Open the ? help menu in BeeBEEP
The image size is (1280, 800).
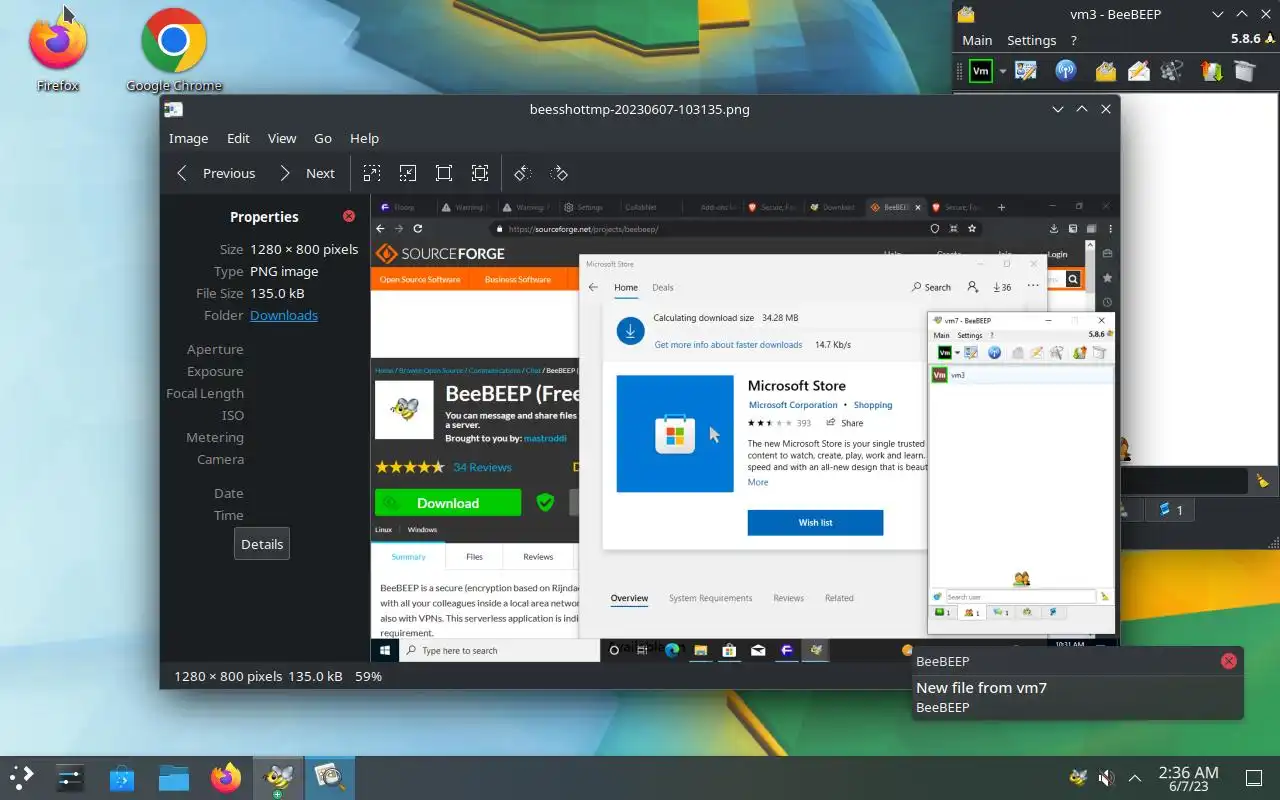[x=1074, y=40]
